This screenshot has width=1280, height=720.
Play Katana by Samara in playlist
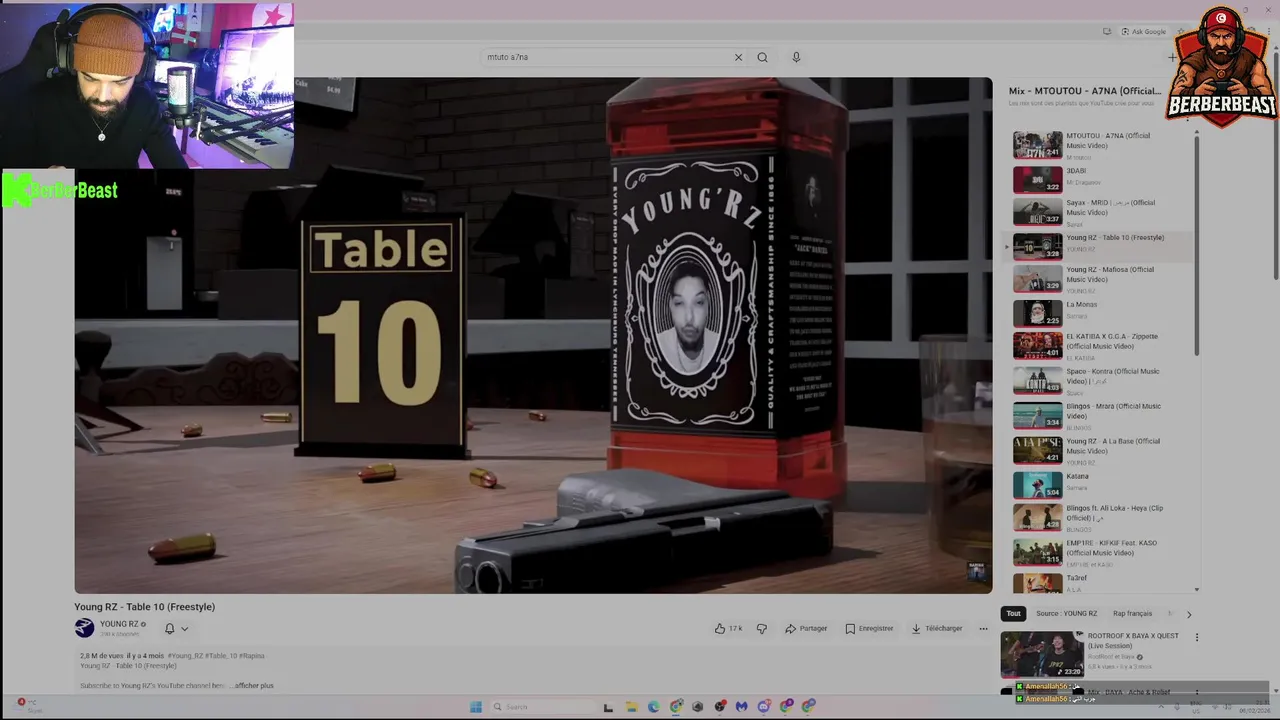click(1100, 485)
